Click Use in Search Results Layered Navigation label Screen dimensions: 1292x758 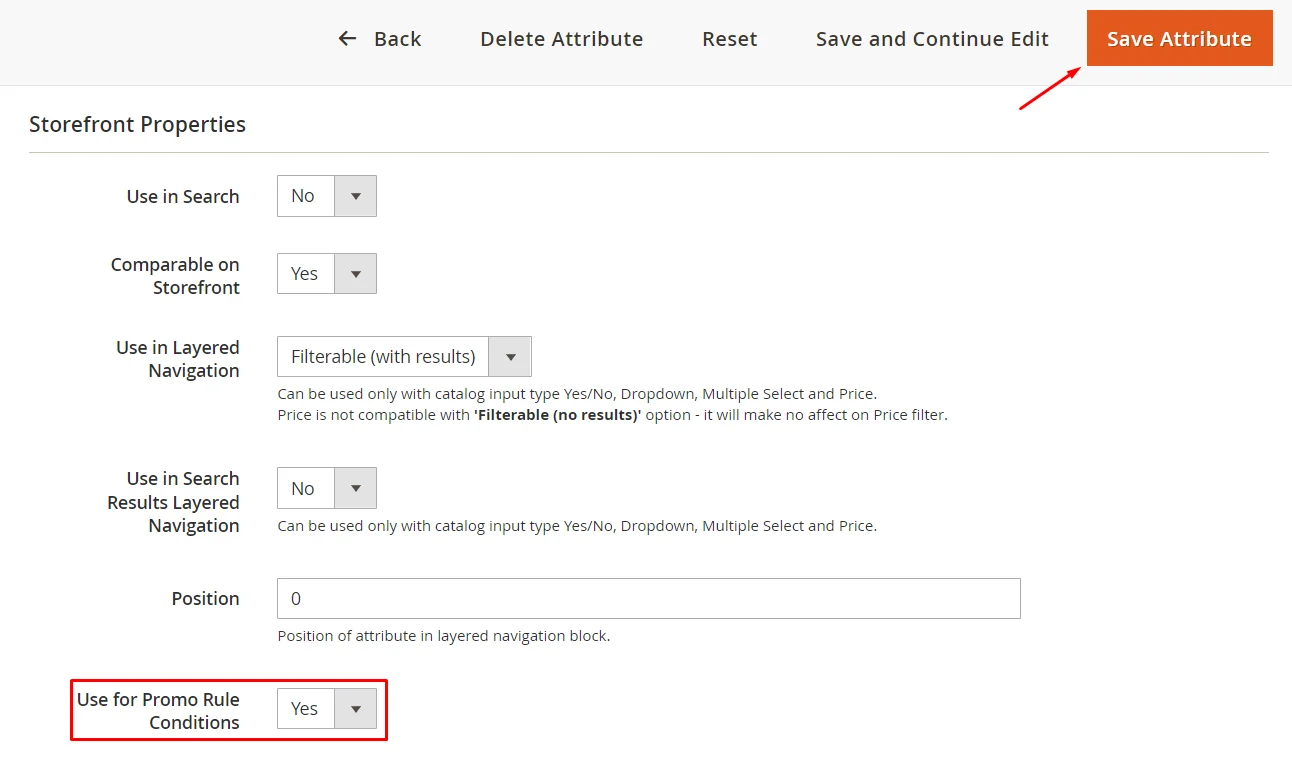point(174,502)
